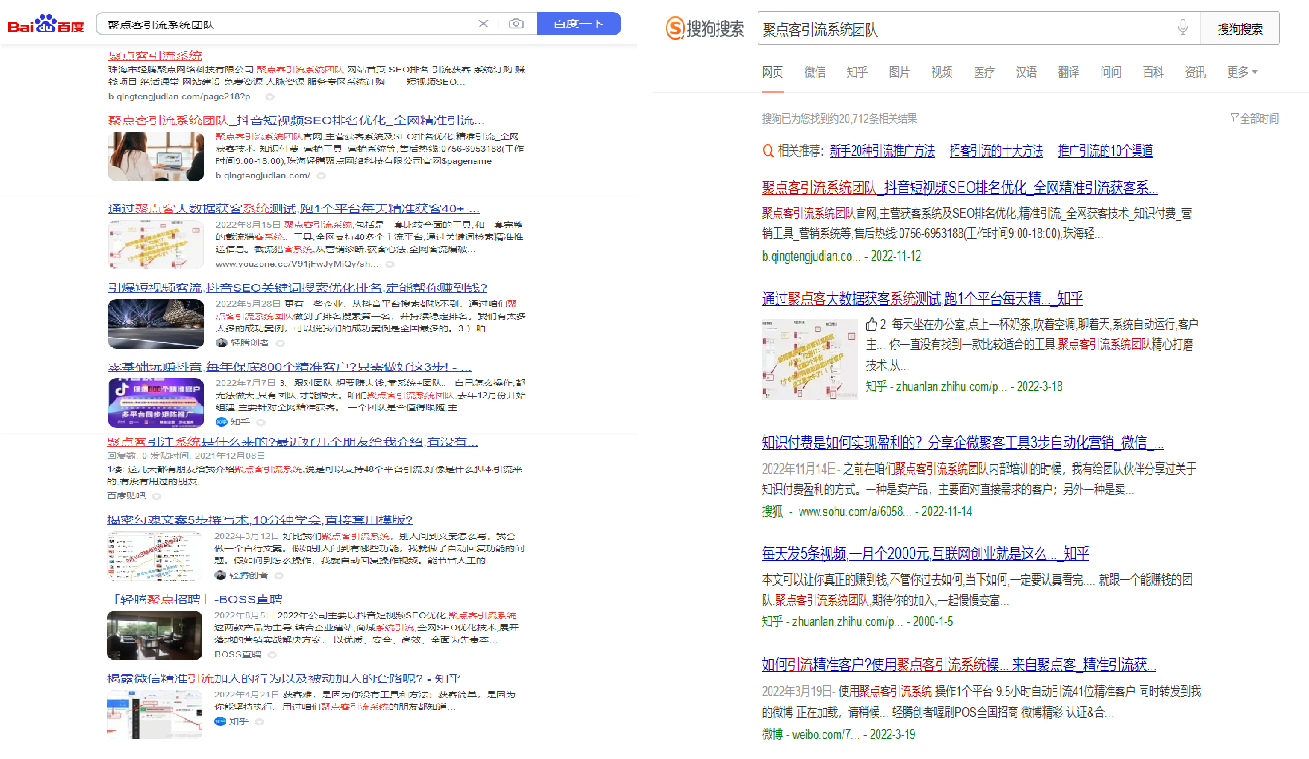The height and width of the screenshot is (759, 1309).
Task: Open Baidu result 通过聚点客大数据获客系统测试
Action: click(292, 208)
